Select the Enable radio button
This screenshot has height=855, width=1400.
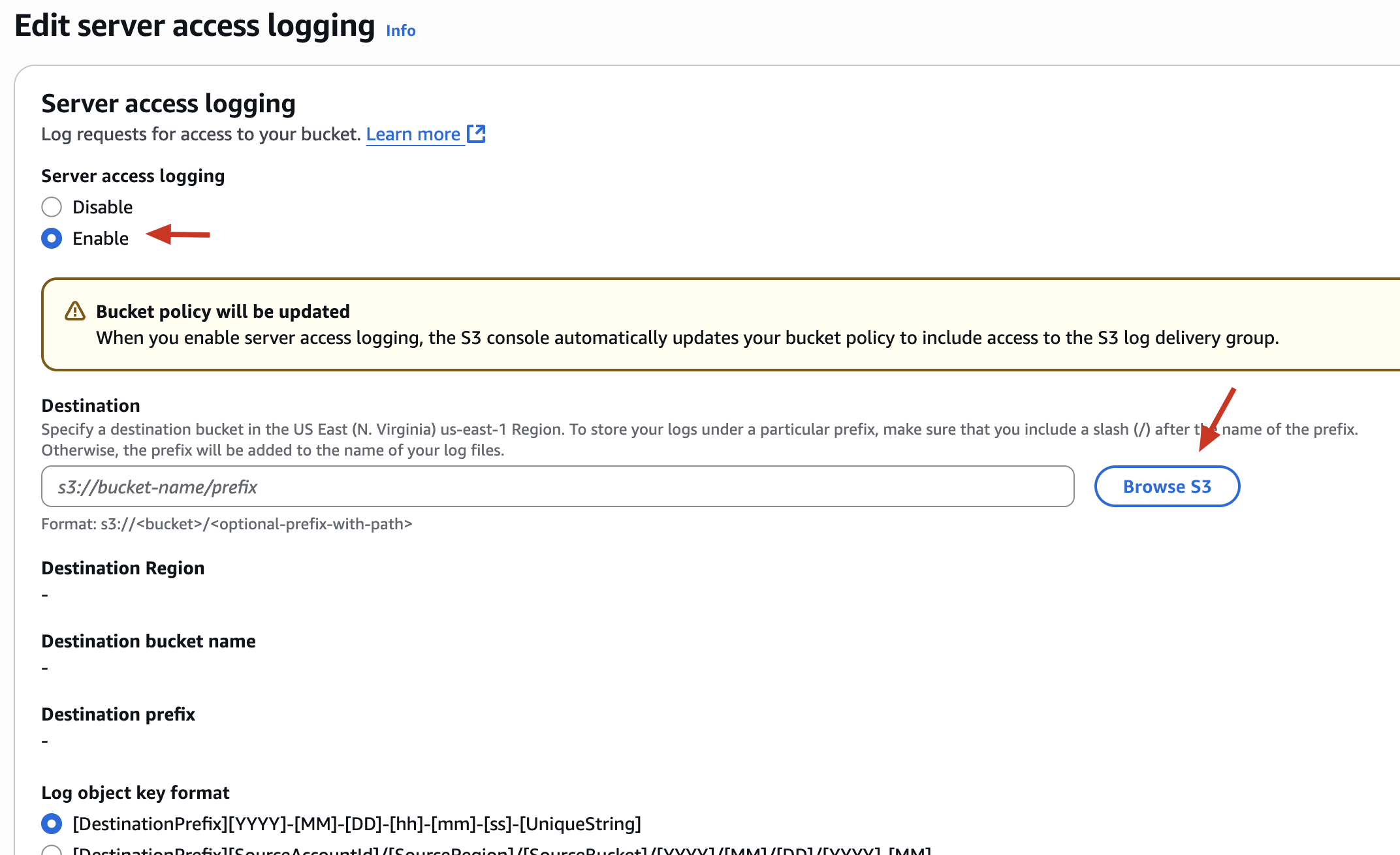point(52,238)
